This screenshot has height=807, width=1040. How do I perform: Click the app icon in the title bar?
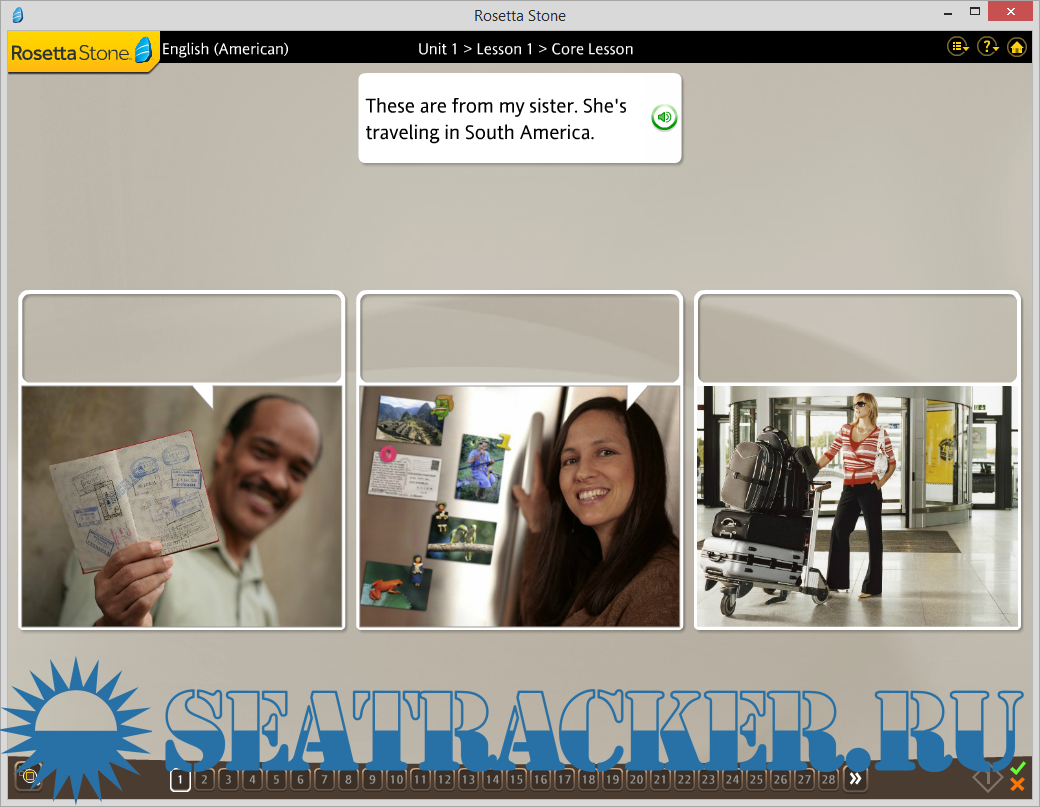[x=18, y=15]
